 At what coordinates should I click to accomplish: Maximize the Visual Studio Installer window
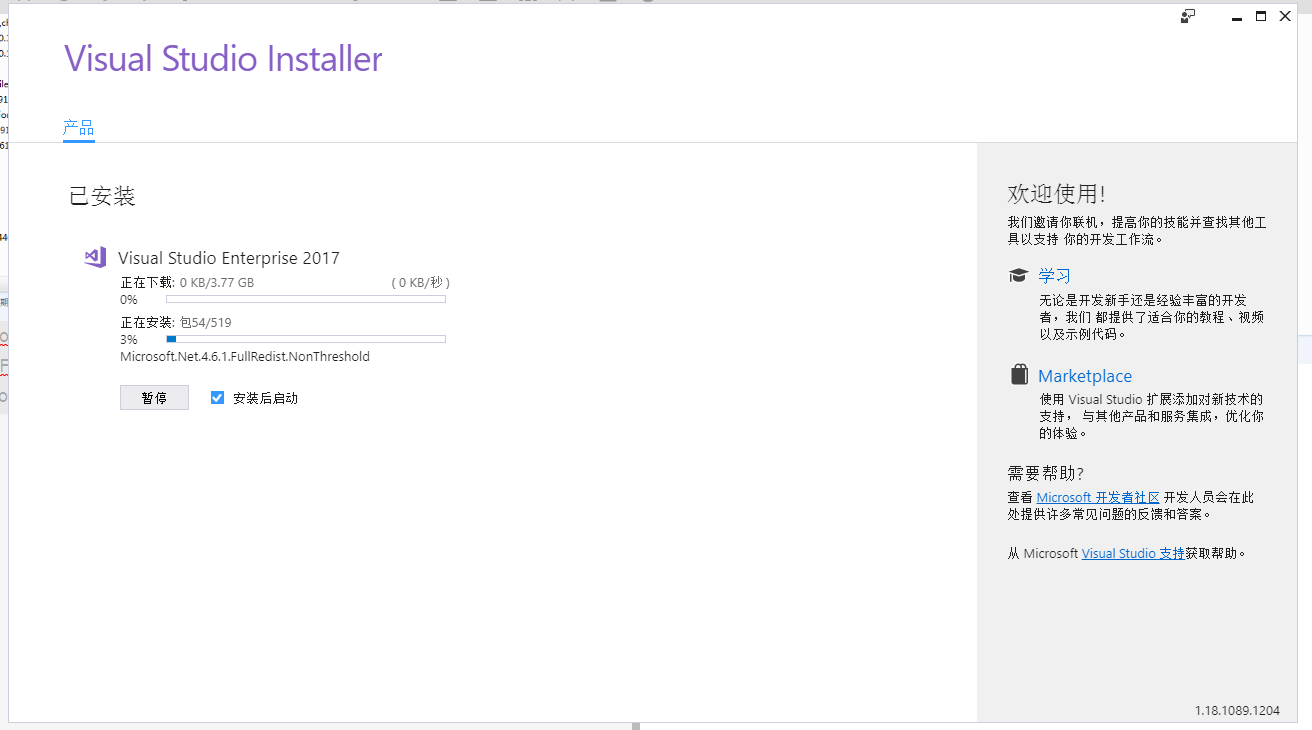[x=1261, y=16]
